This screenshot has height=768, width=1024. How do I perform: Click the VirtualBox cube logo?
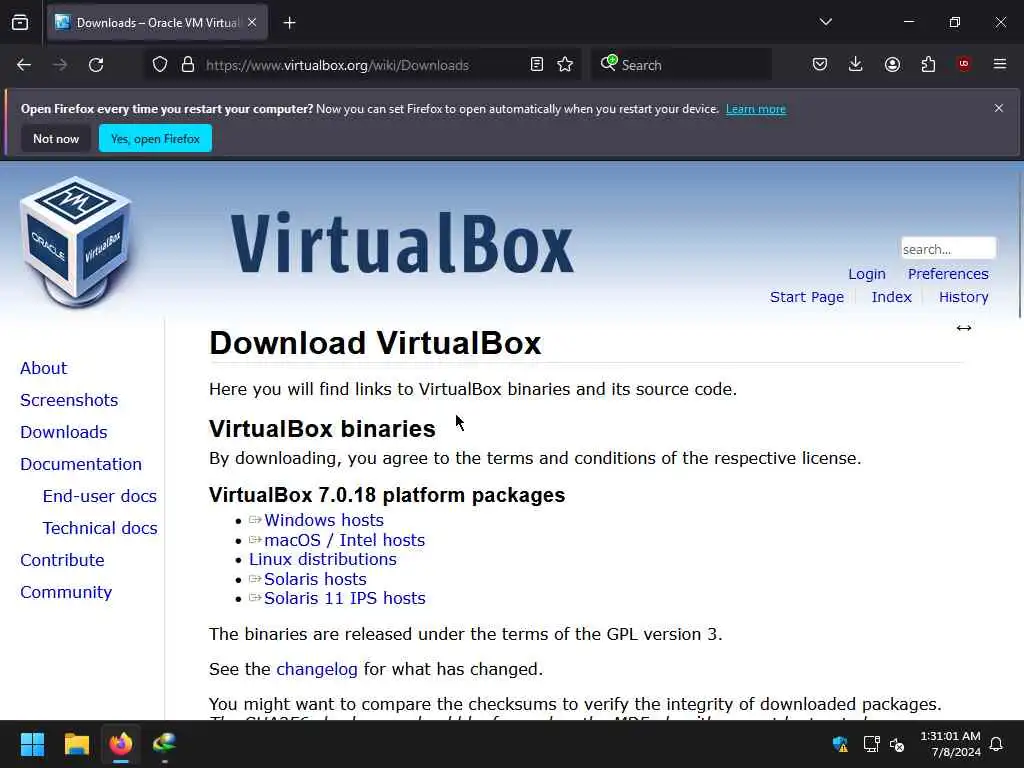76,241
